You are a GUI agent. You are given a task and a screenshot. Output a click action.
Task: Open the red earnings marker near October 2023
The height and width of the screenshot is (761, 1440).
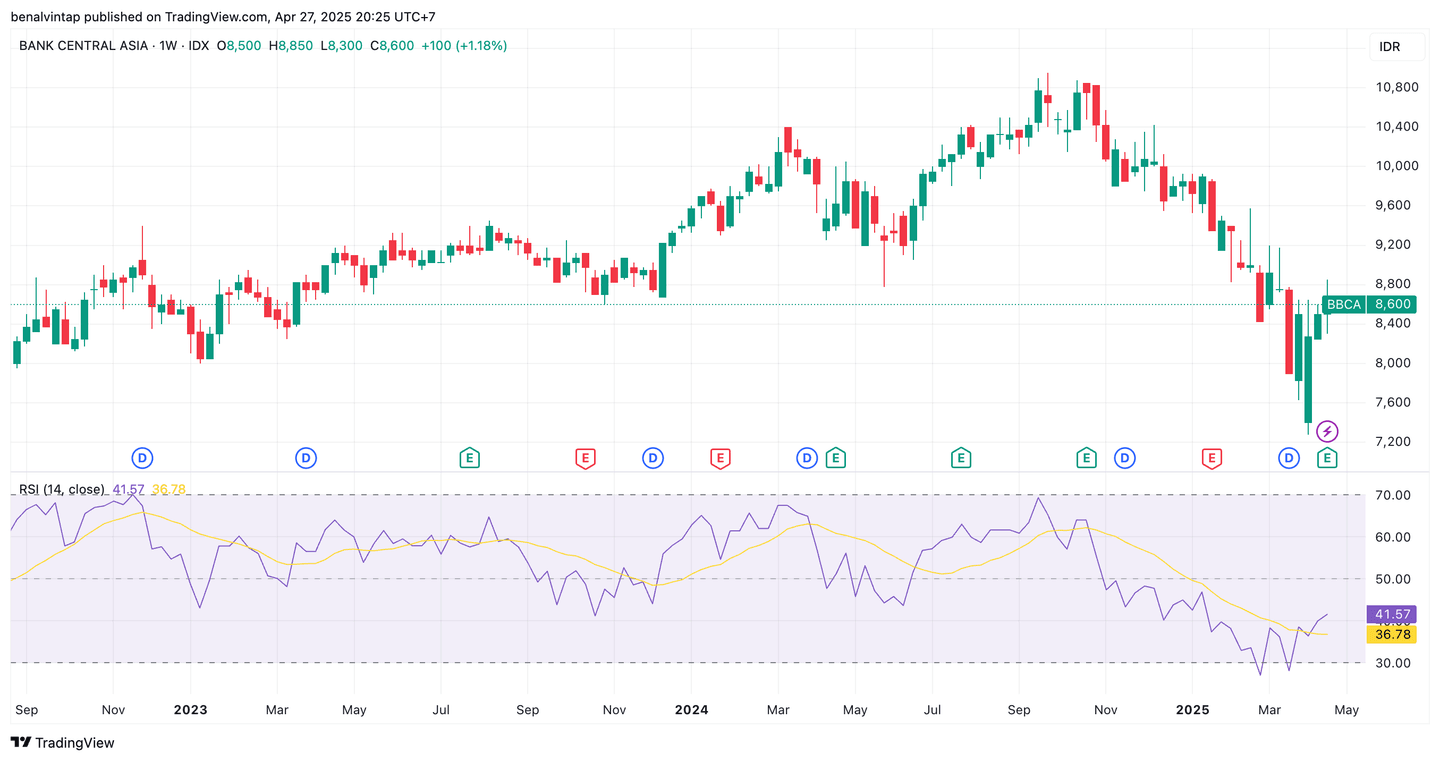585,458
